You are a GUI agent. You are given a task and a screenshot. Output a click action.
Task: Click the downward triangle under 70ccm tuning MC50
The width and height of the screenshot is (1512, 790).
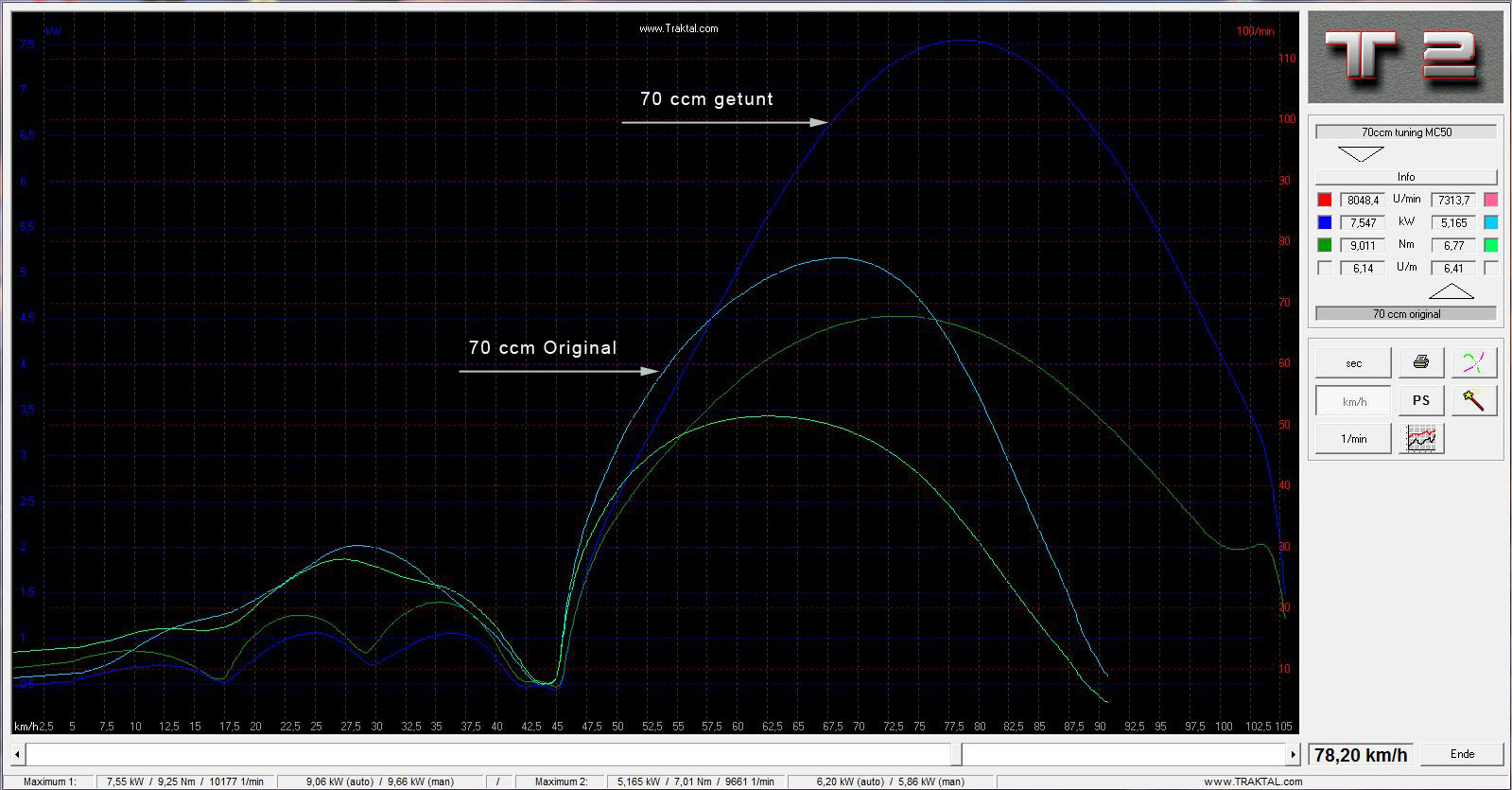tap(1361, 153)
